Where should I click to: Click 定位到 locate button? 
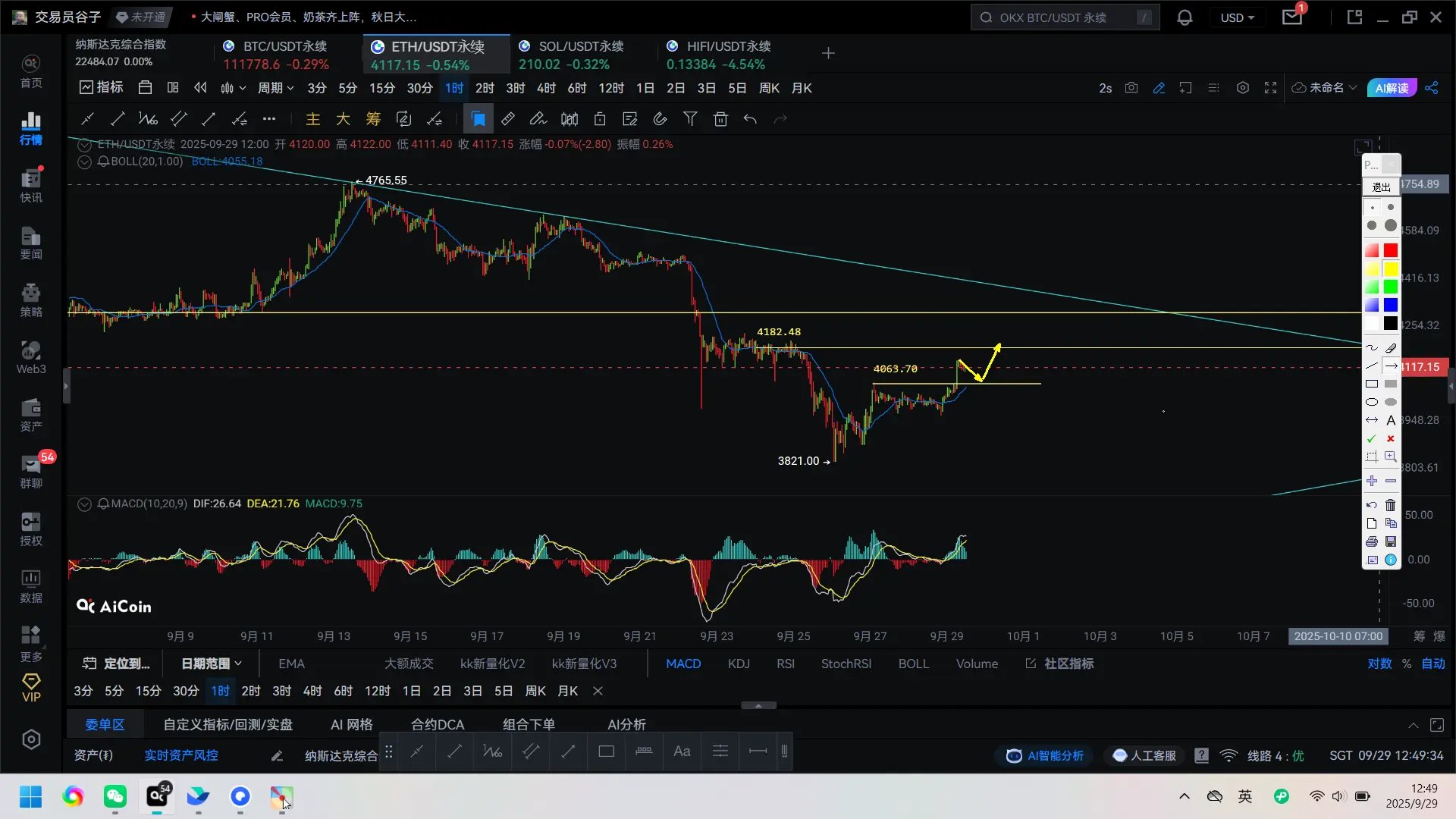(116, 664)
